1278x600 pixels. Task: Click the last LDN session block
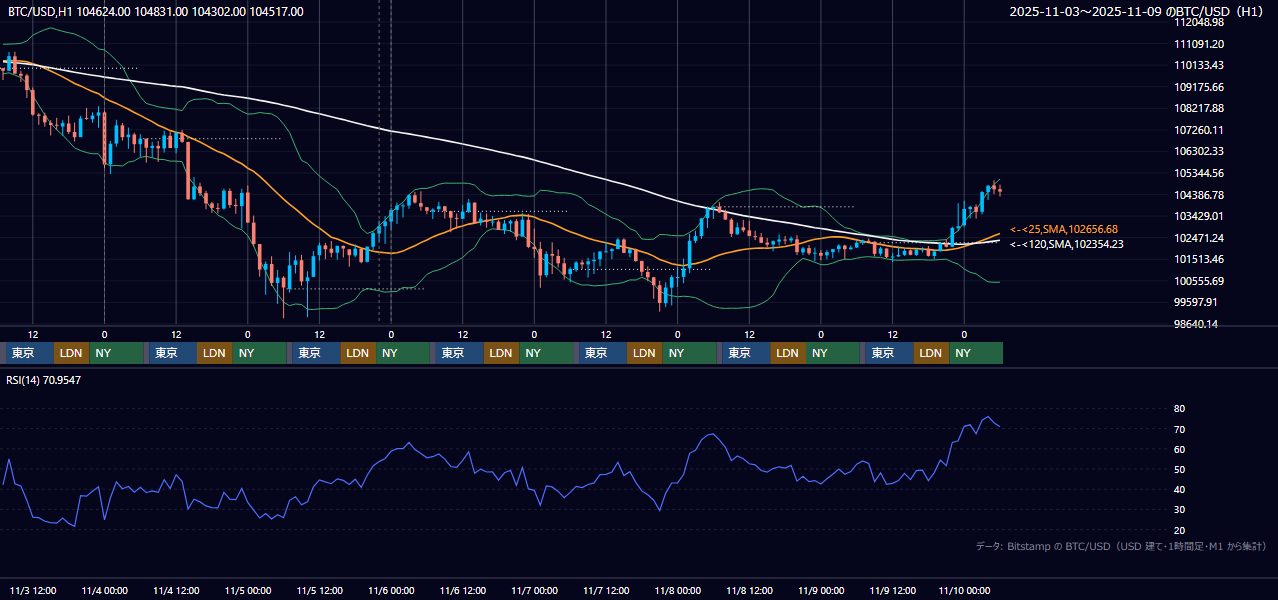click(x=932, y=353)
